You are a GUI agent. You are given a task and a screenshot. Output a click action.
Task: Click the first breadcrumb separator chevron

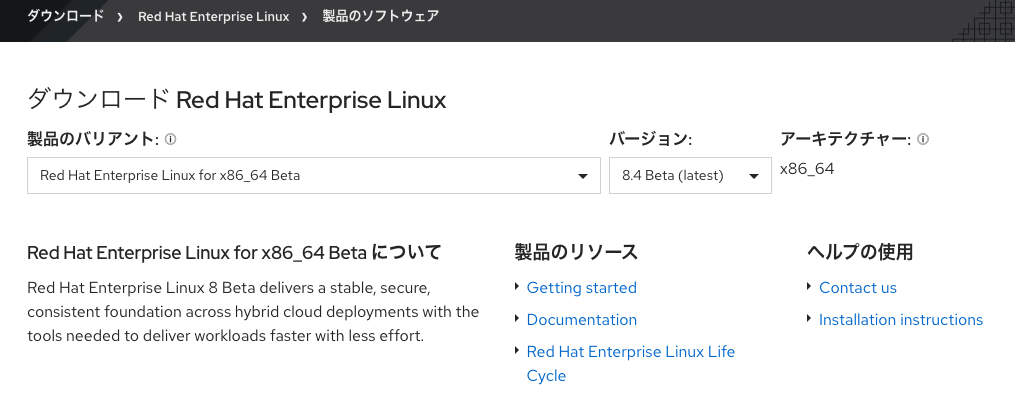pyautogui.click(x=120, y=17)
